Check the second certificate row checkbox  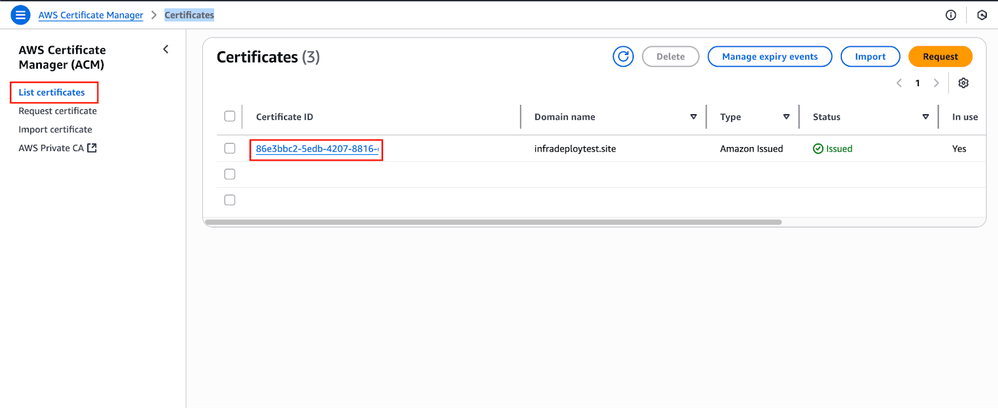click(x=230, y=174)
